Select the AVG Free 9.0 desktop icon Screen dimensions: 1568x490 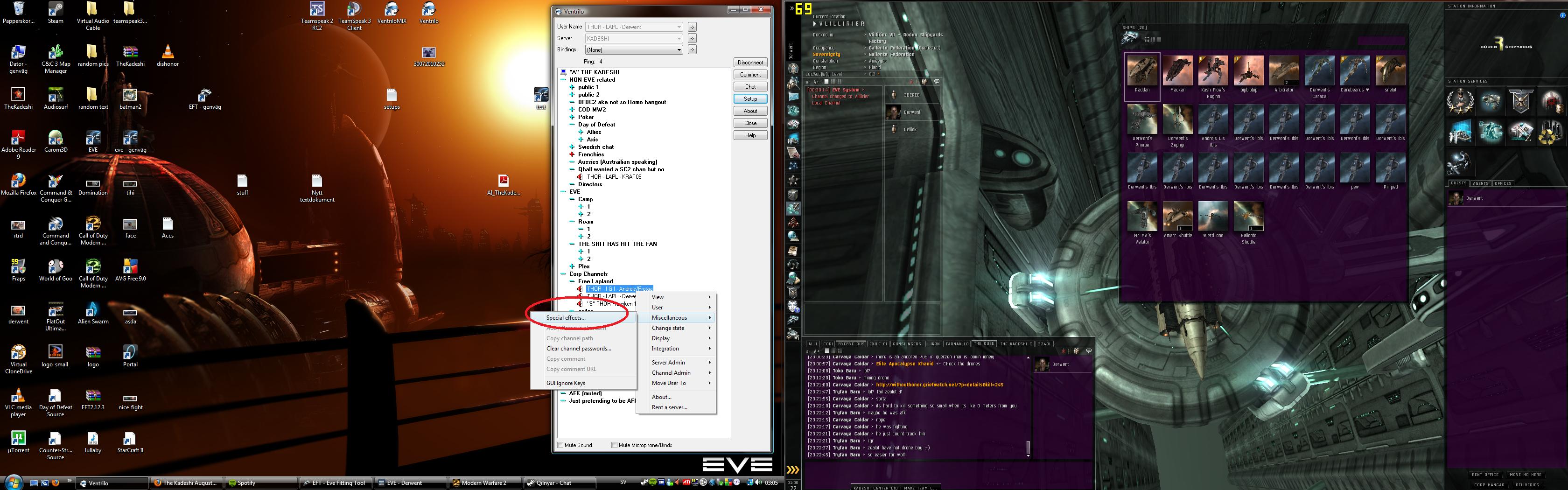130,270
